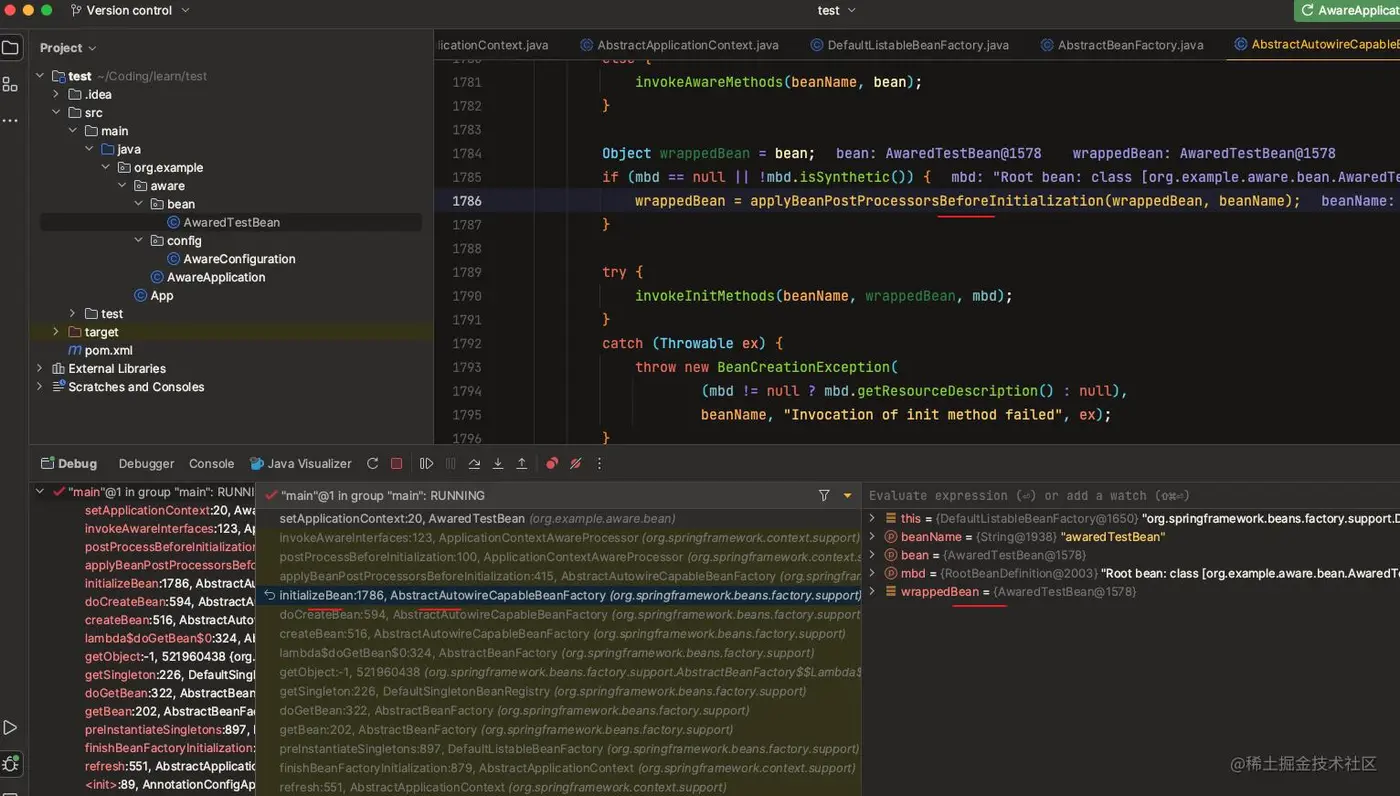
Task: Resume program execution
Action: (426, 464)
